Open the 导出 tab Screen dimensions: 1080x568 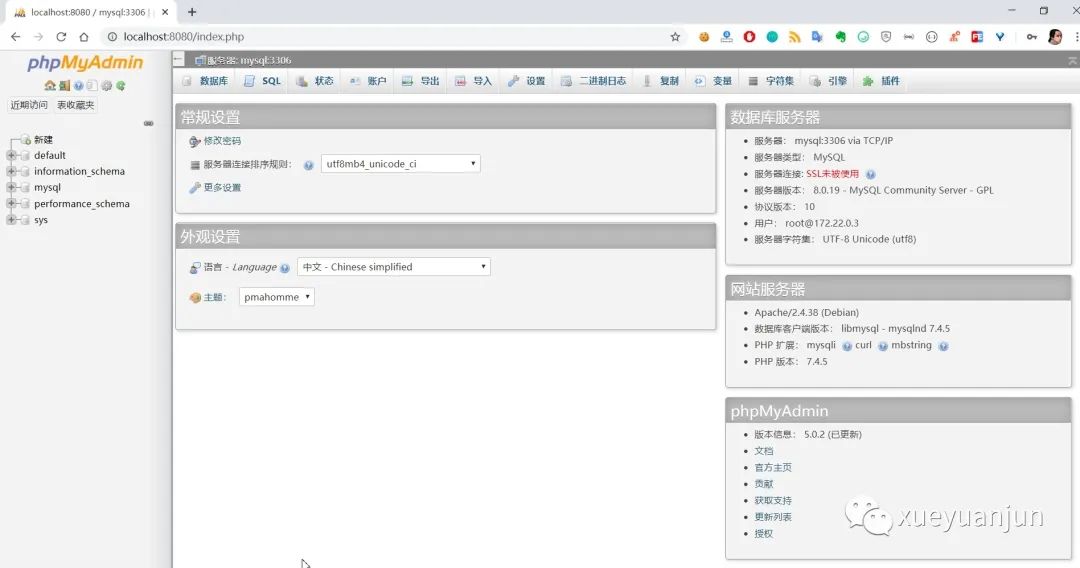click(421, 81)
